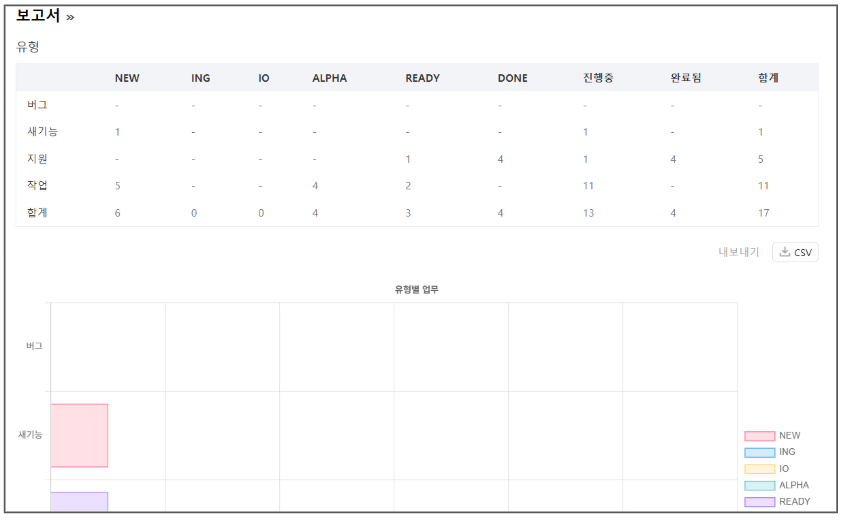Image resolution: width=845 pixels, height=520 pixels.
Task: Expand the chevron next to 보고서 title
Action: coord(70,17)
